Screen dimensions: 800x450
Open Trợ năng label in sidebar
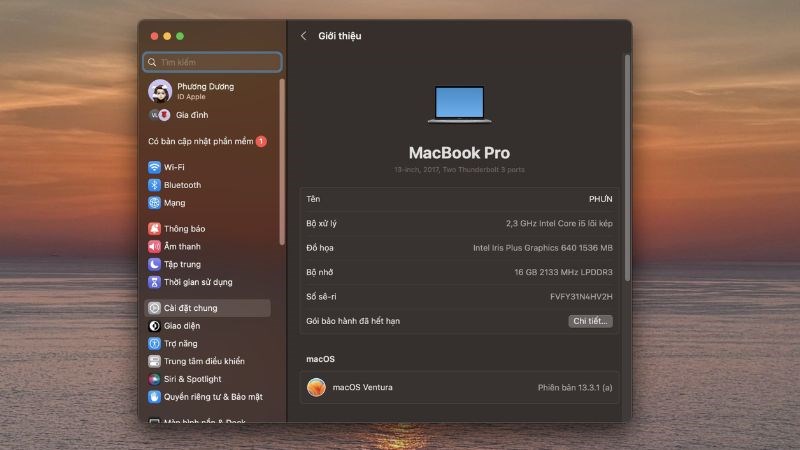180,343
